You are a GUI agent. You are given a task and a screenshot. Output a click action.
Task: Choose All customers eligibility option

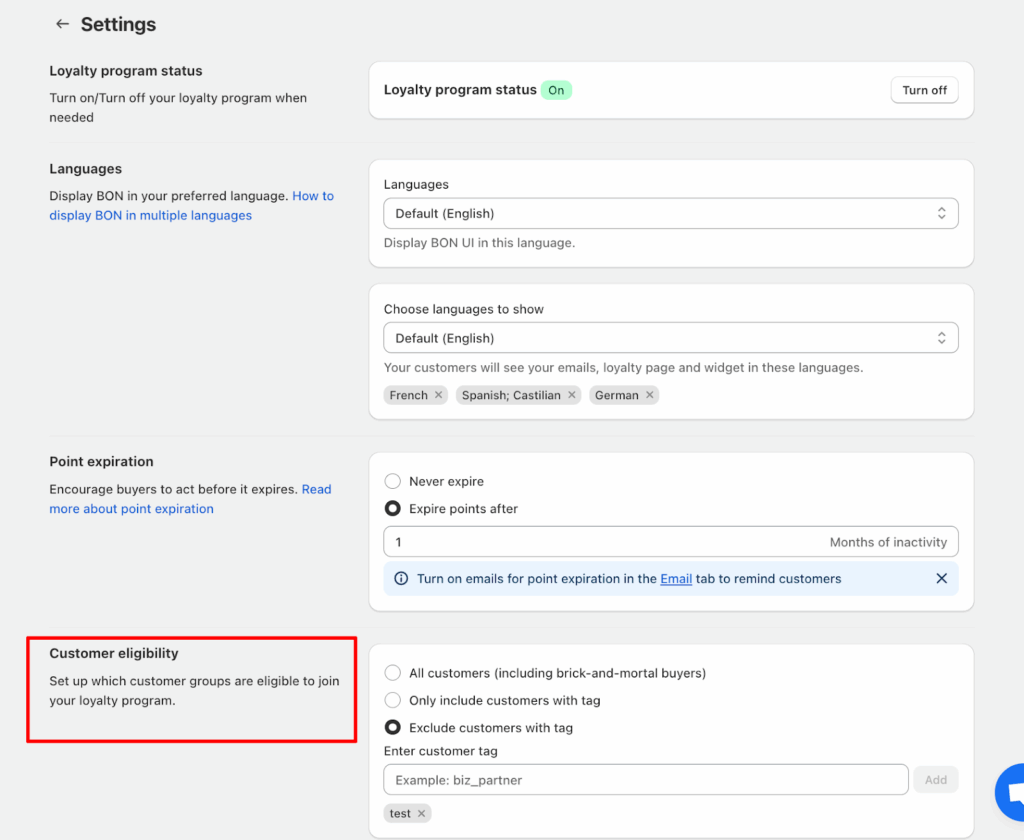click(393, 673)
